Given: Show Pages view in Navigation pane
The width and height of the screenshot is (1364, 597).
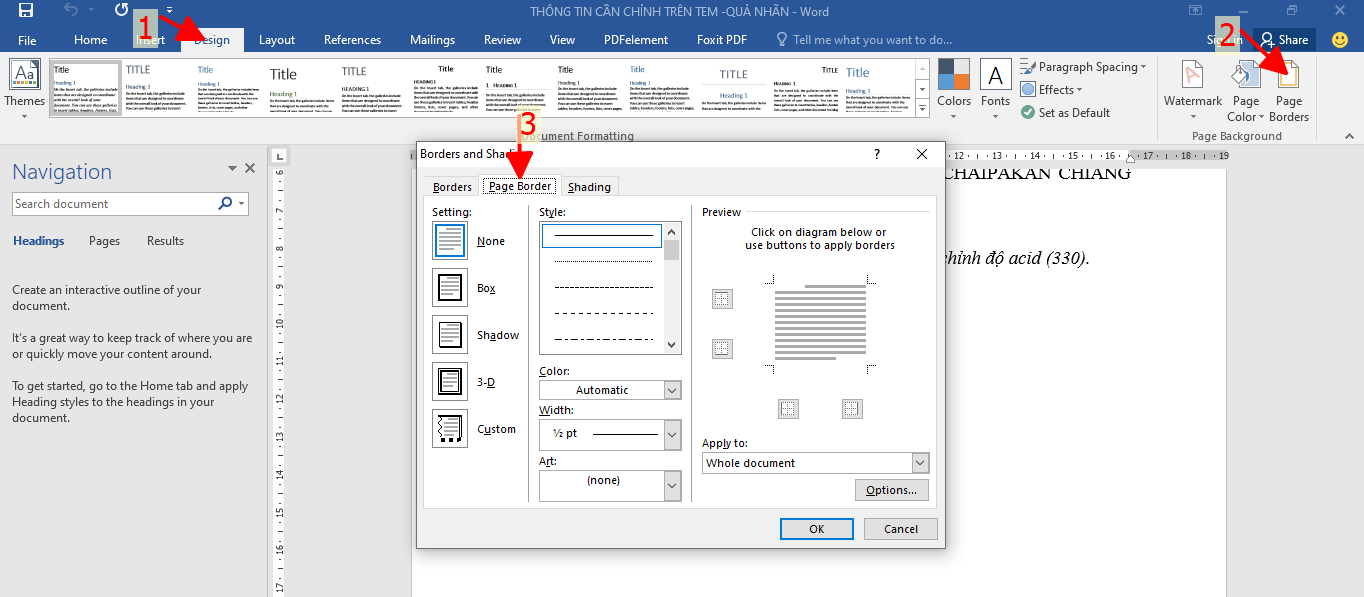Looking at the screenshot, I should (x=104, y=241).
